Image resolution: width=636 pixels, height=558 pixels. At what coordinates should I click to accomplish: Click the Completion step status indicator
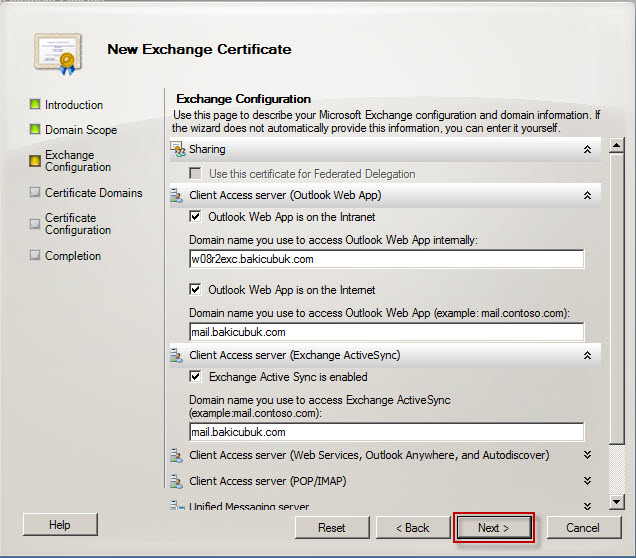pyautogui.click(x=35, y=255)
